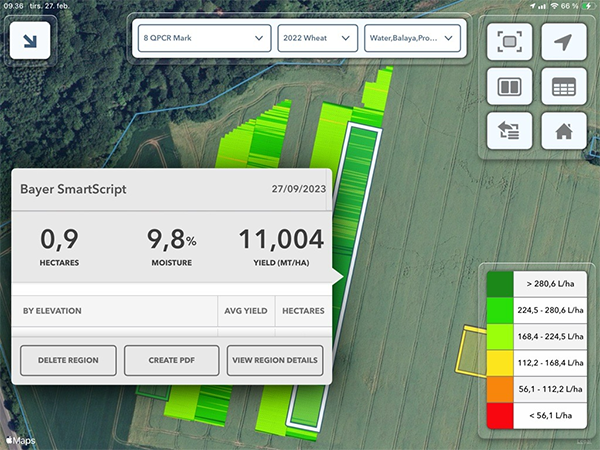Open the table summary icon

pos(564,86)
